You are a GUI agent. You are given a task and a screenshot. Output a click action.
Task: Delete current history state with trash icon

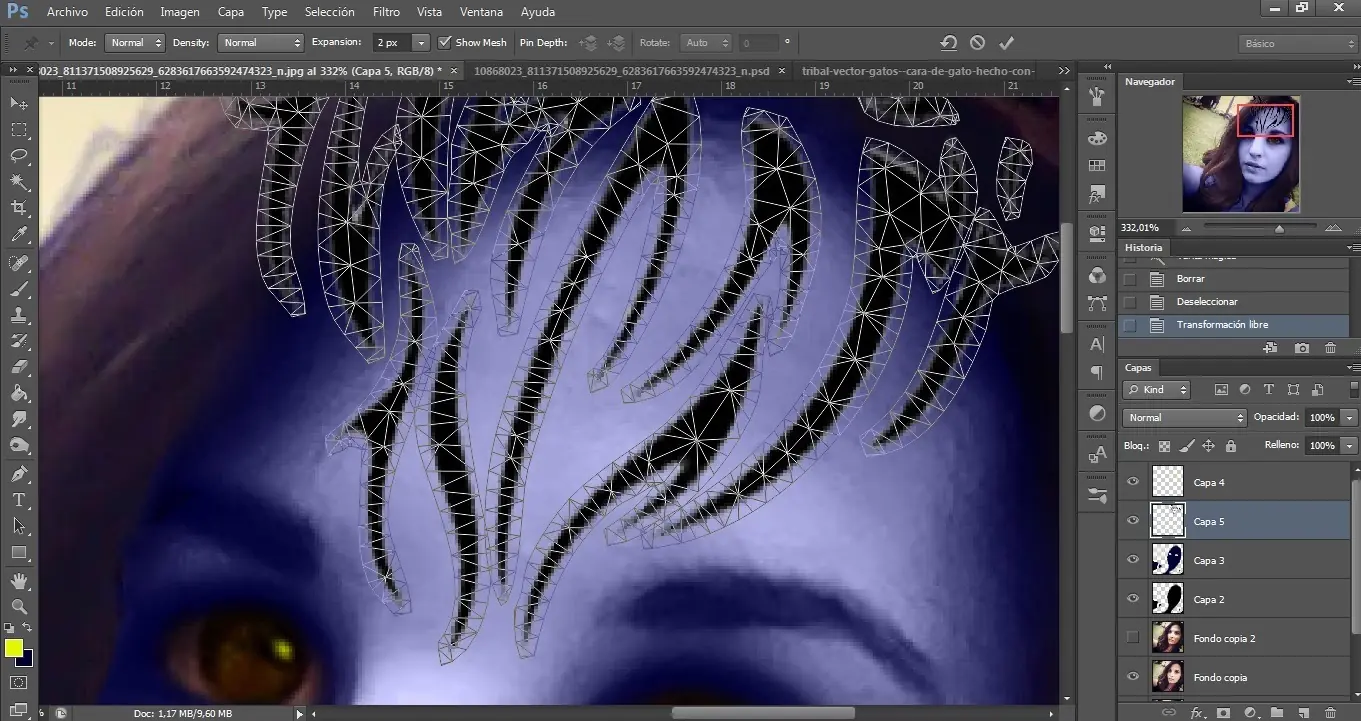click(x=1330, y=348)
